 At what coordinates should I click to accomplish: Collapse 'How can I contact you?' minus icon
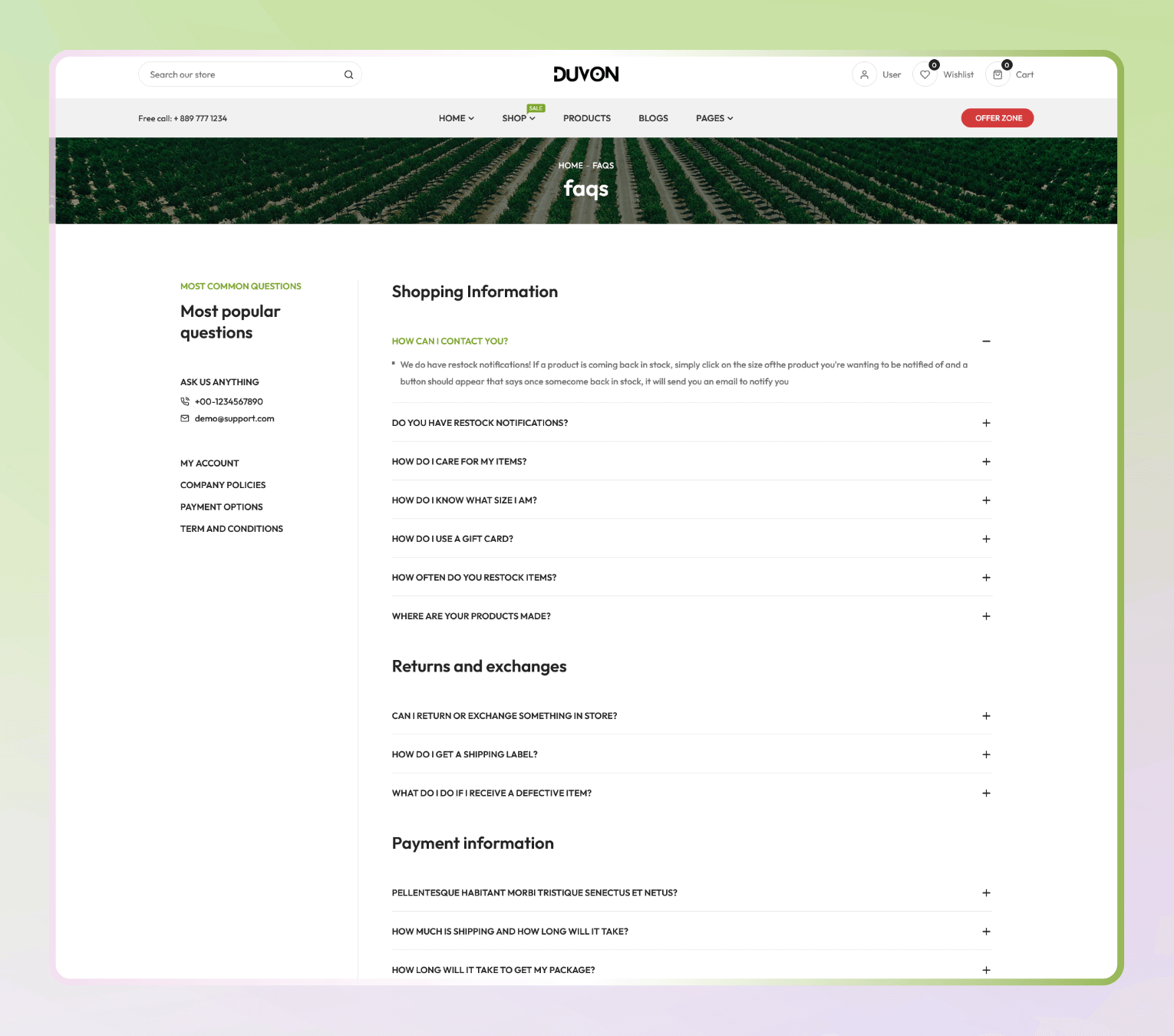986,341
